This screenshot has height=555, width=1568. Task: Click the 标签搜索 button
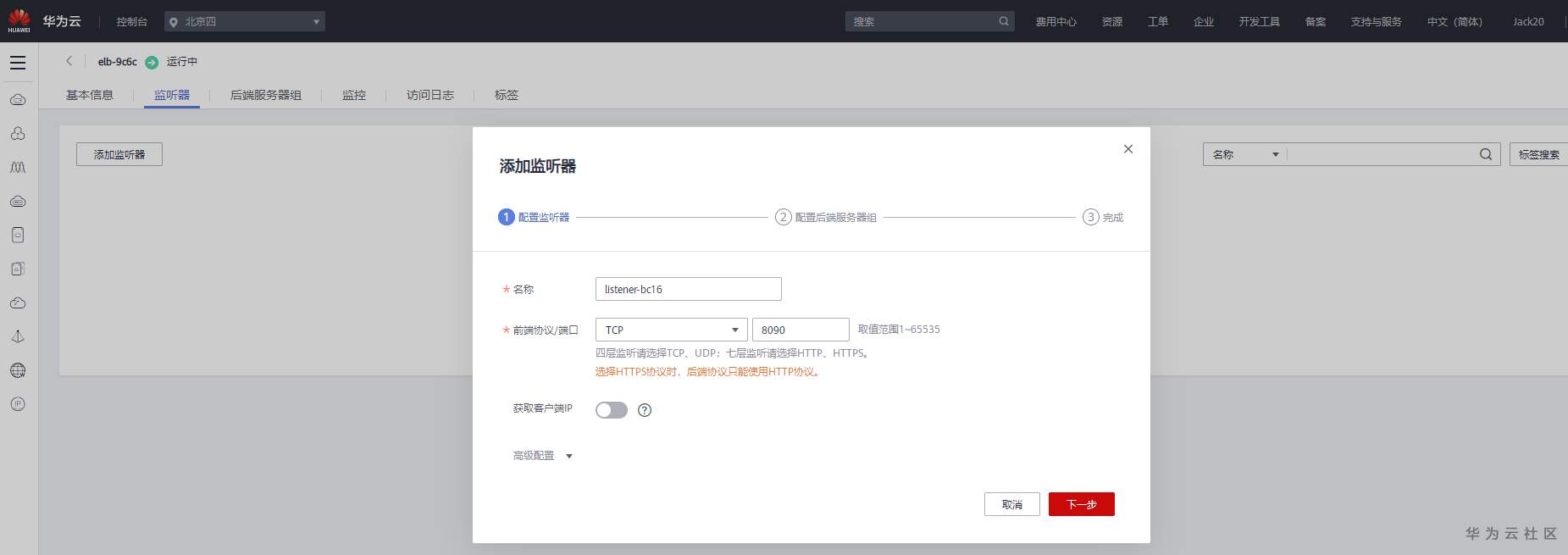(x=1538, y=154)
